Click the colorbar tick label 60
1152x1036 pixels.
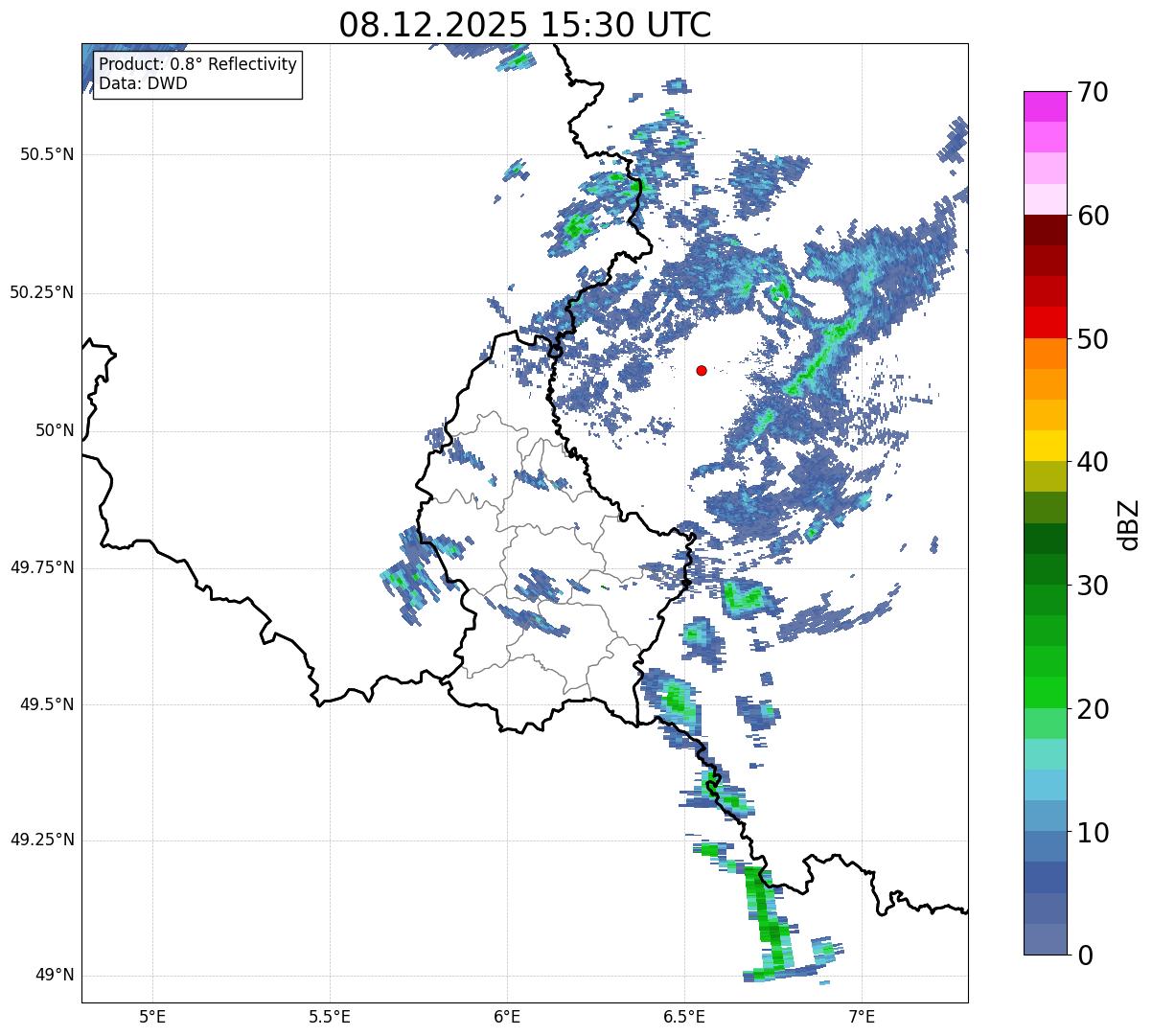coord(1093,216)
